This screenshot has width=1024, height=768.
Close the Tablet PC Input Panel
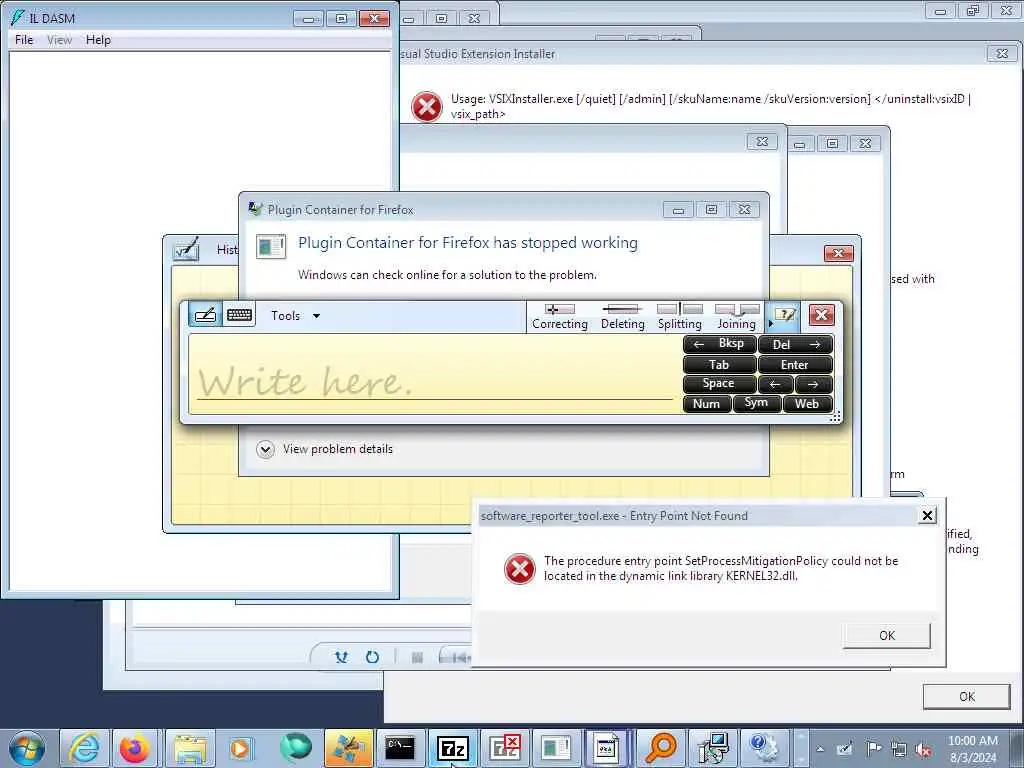click(822, 315)
